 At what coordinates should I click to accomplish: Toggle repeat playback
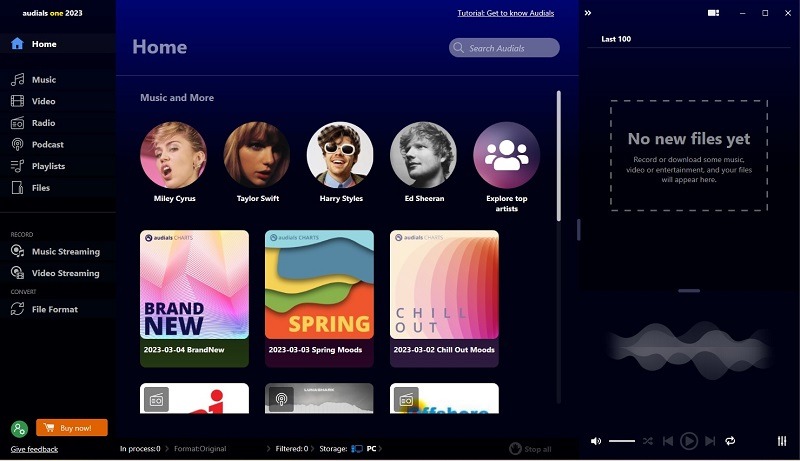730,441
